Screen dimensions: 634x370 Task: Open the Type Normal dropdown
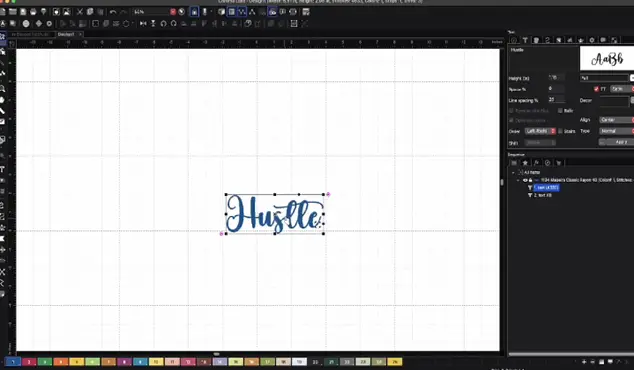tap(617, 131)
